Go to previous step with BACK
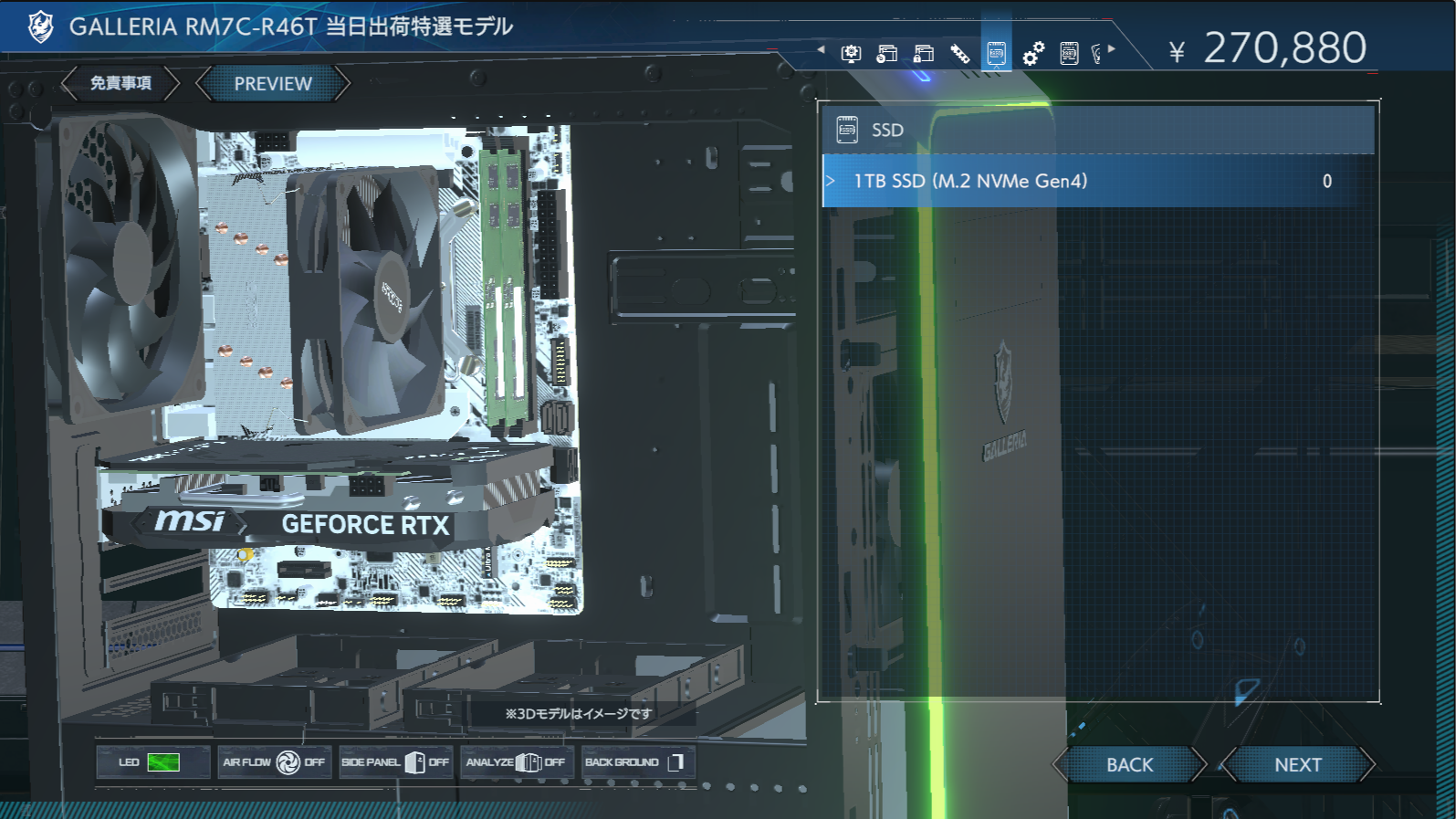Screen dimensions: 1456x819 tap(1130, 765)
